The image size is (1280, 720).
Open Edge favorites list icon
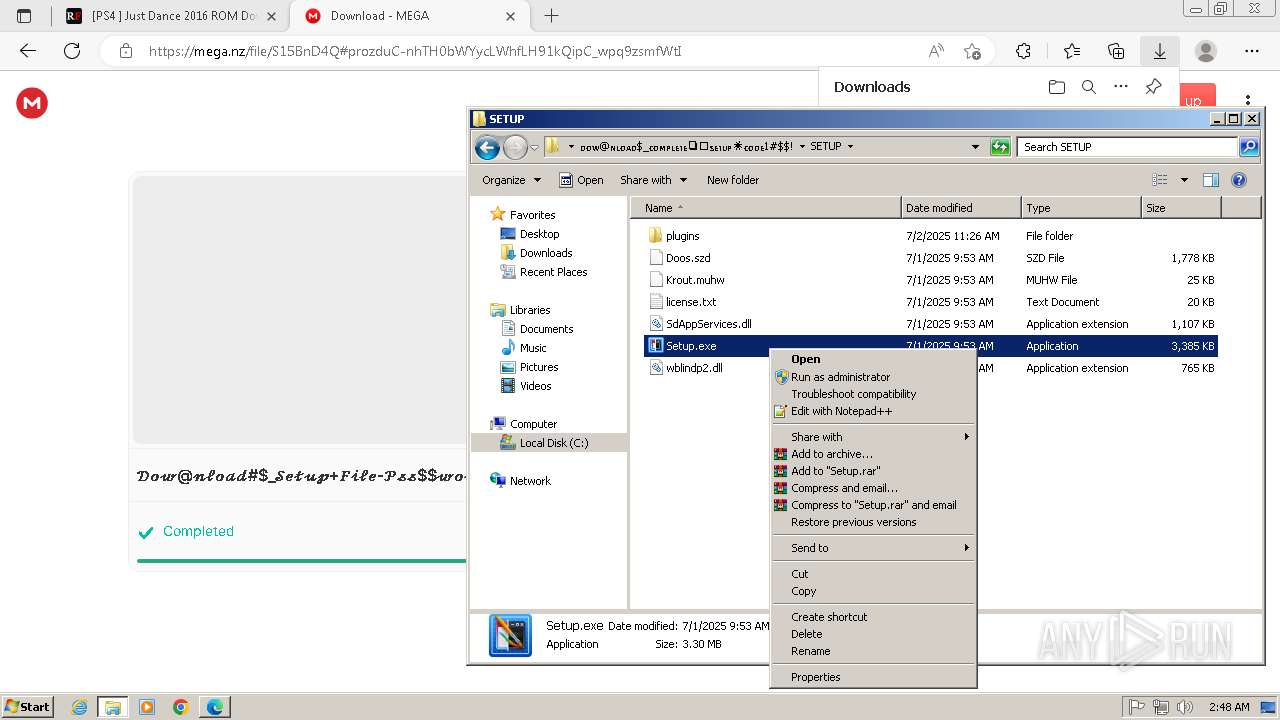(x=1072, y=51)
